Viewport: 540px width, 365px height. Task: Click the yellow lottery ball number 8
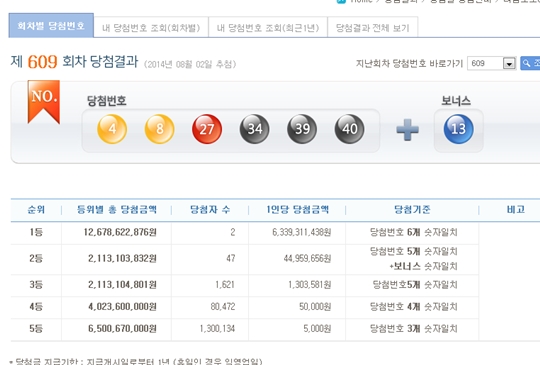[x=159, y=129]
